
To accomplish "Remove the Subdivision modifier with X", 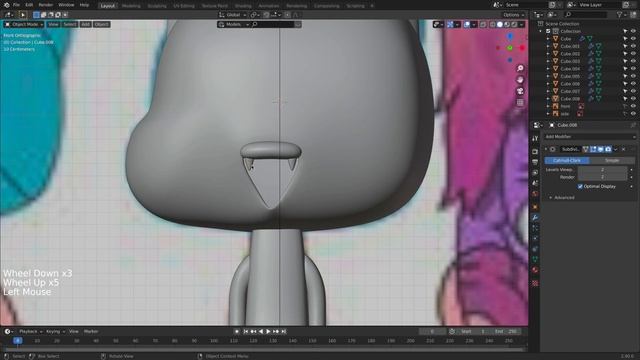I will (x=623, y=149).
